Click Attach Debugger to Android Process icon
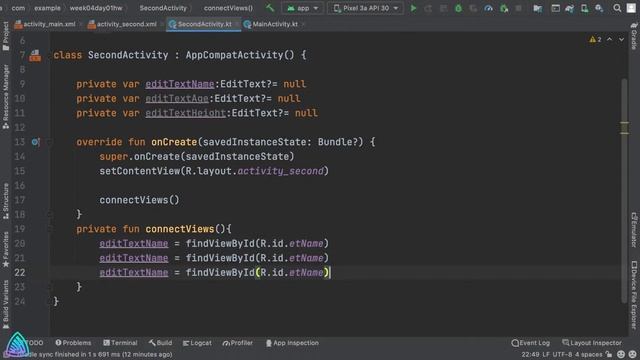 click(x=504, y=8)
